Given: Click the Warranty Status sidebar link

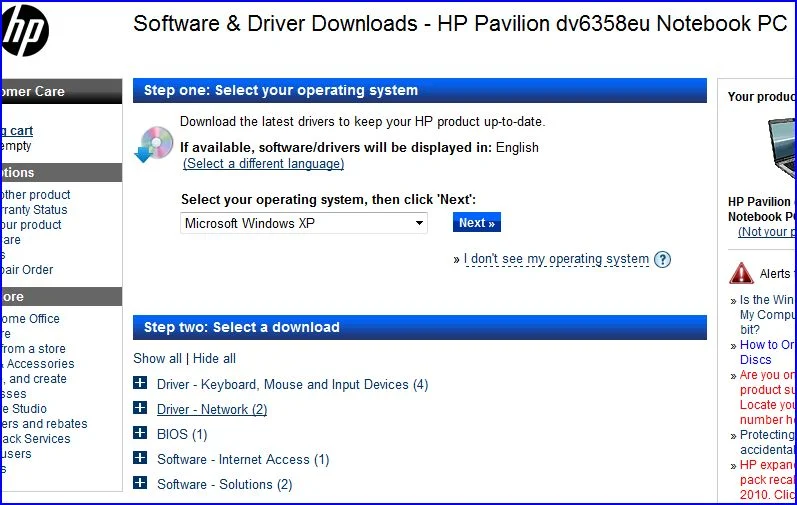Looking at the screenshot, I should [x=34, y=210].
